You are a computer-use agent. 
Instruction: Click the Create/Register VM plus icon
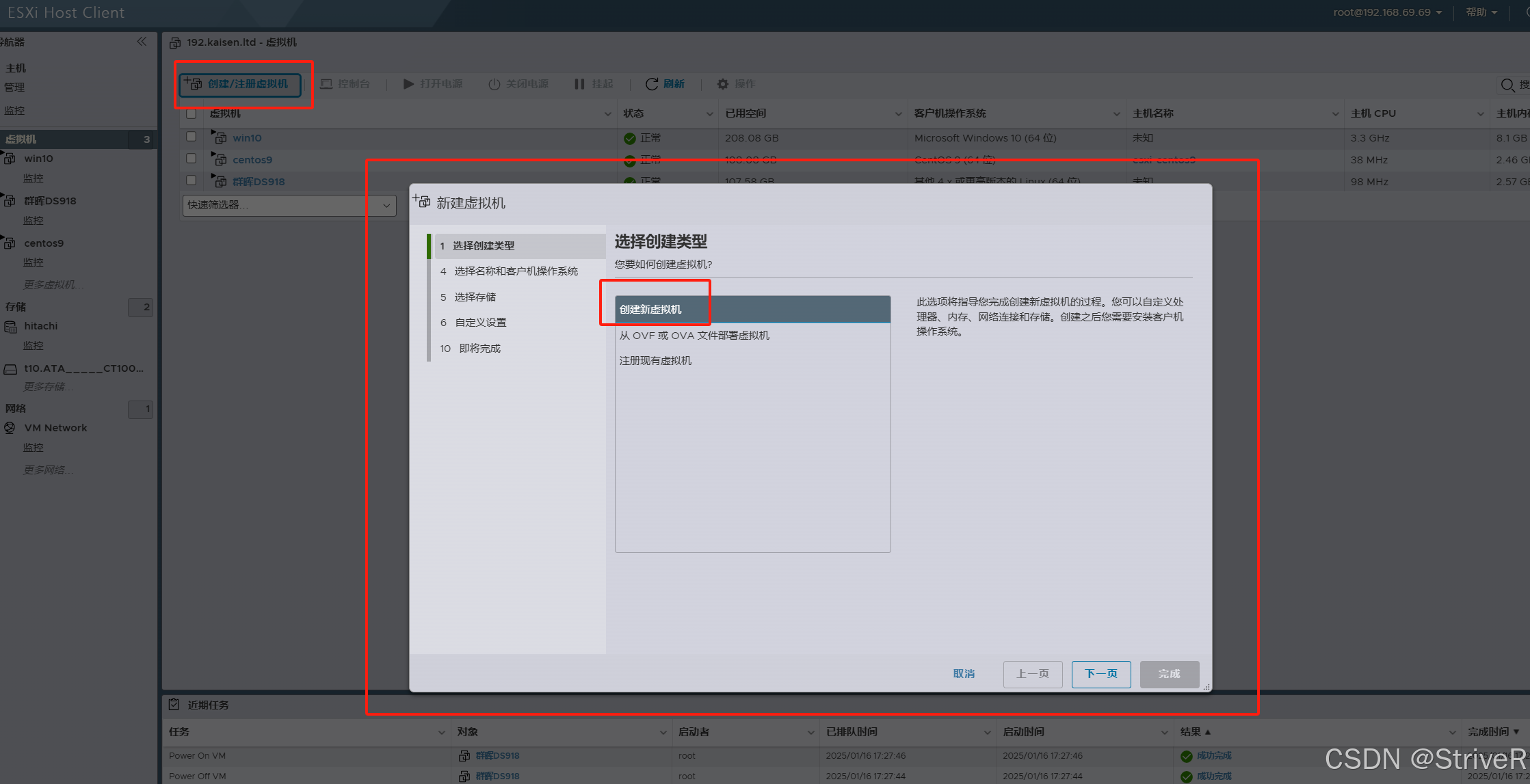pos(193,83)
